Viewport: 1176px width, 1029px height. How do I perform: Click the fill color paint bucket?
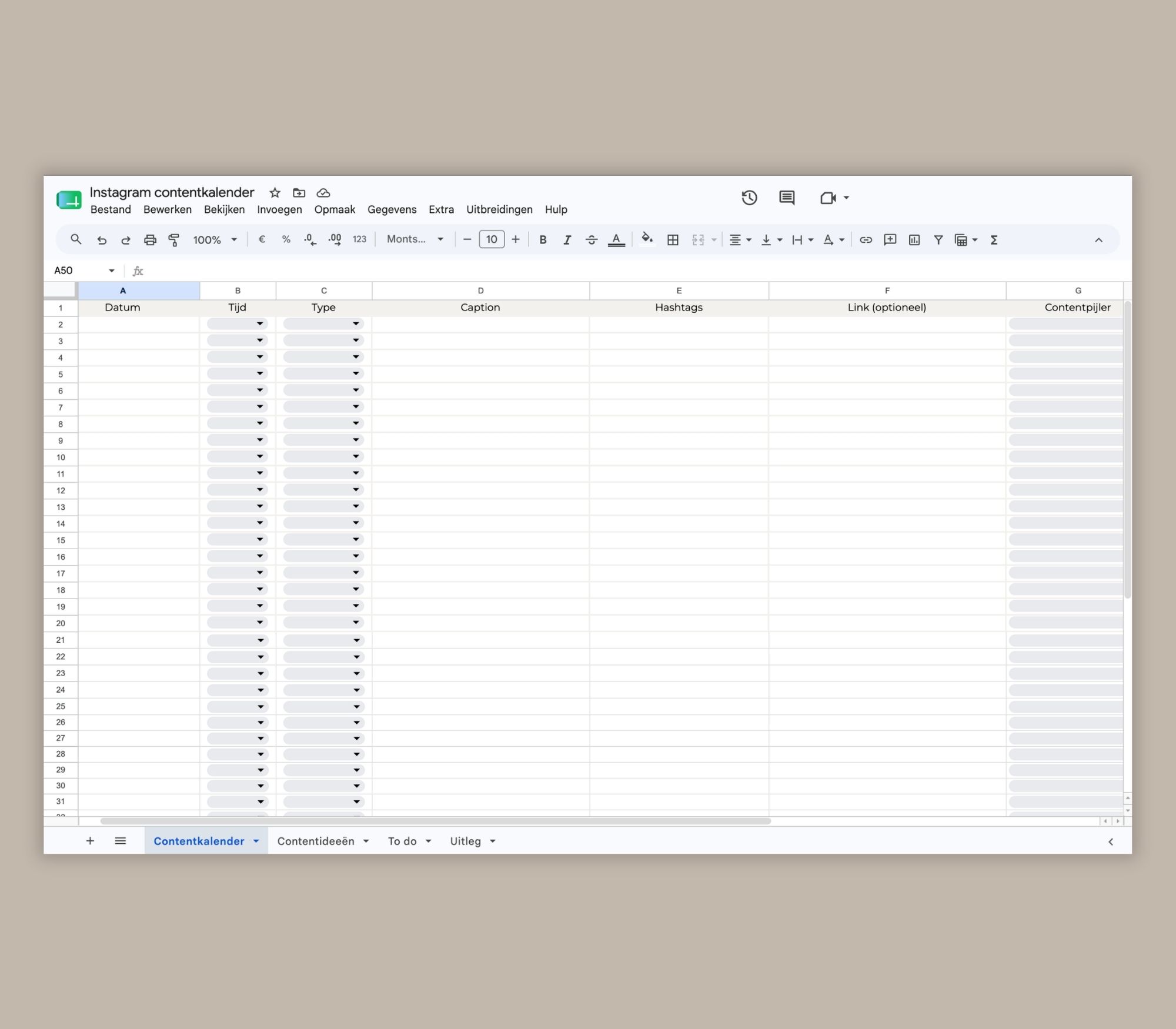click(x=647, y=239)
